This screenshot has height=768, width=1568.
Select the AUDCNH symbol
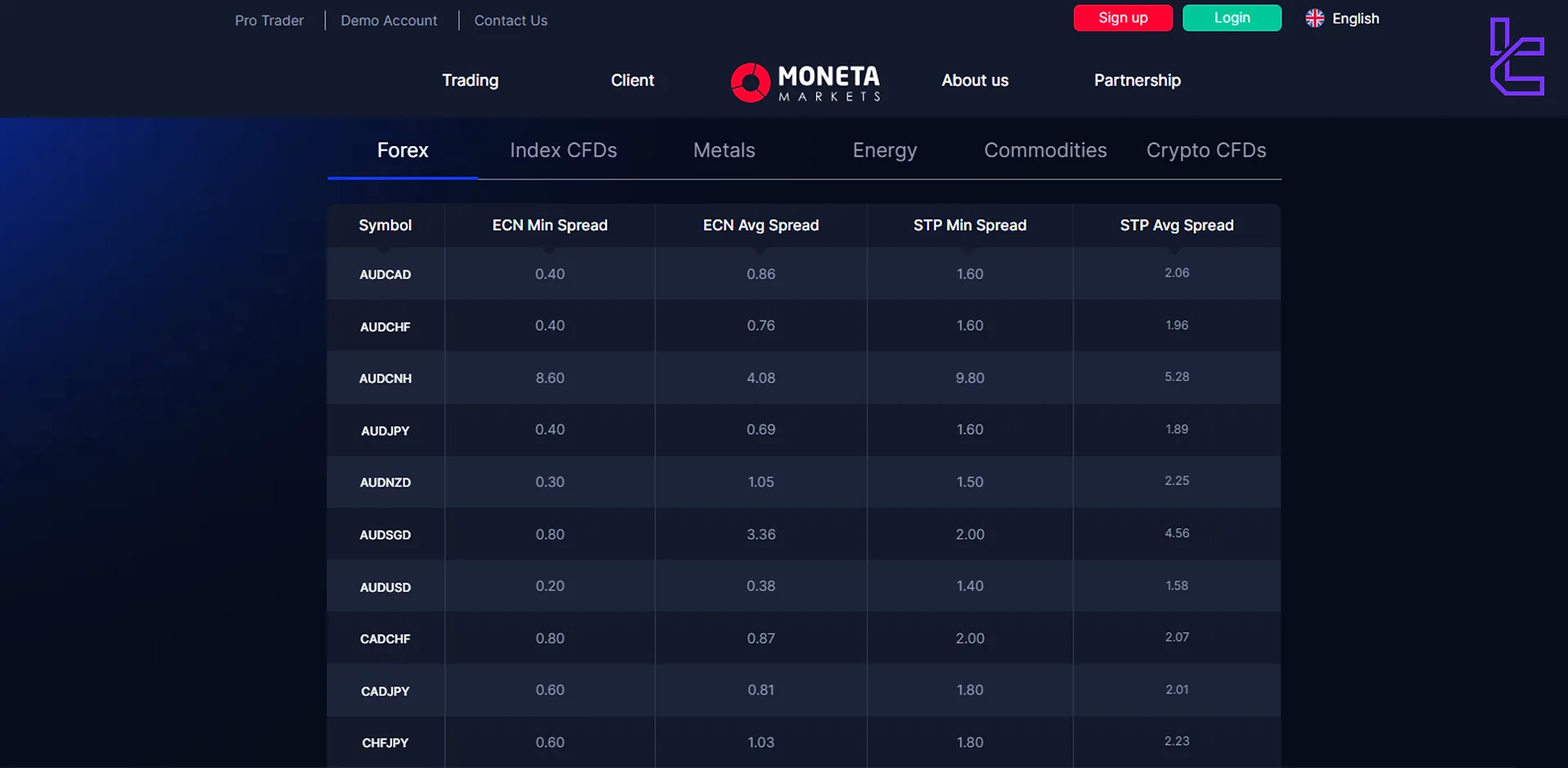coord(385,379)
